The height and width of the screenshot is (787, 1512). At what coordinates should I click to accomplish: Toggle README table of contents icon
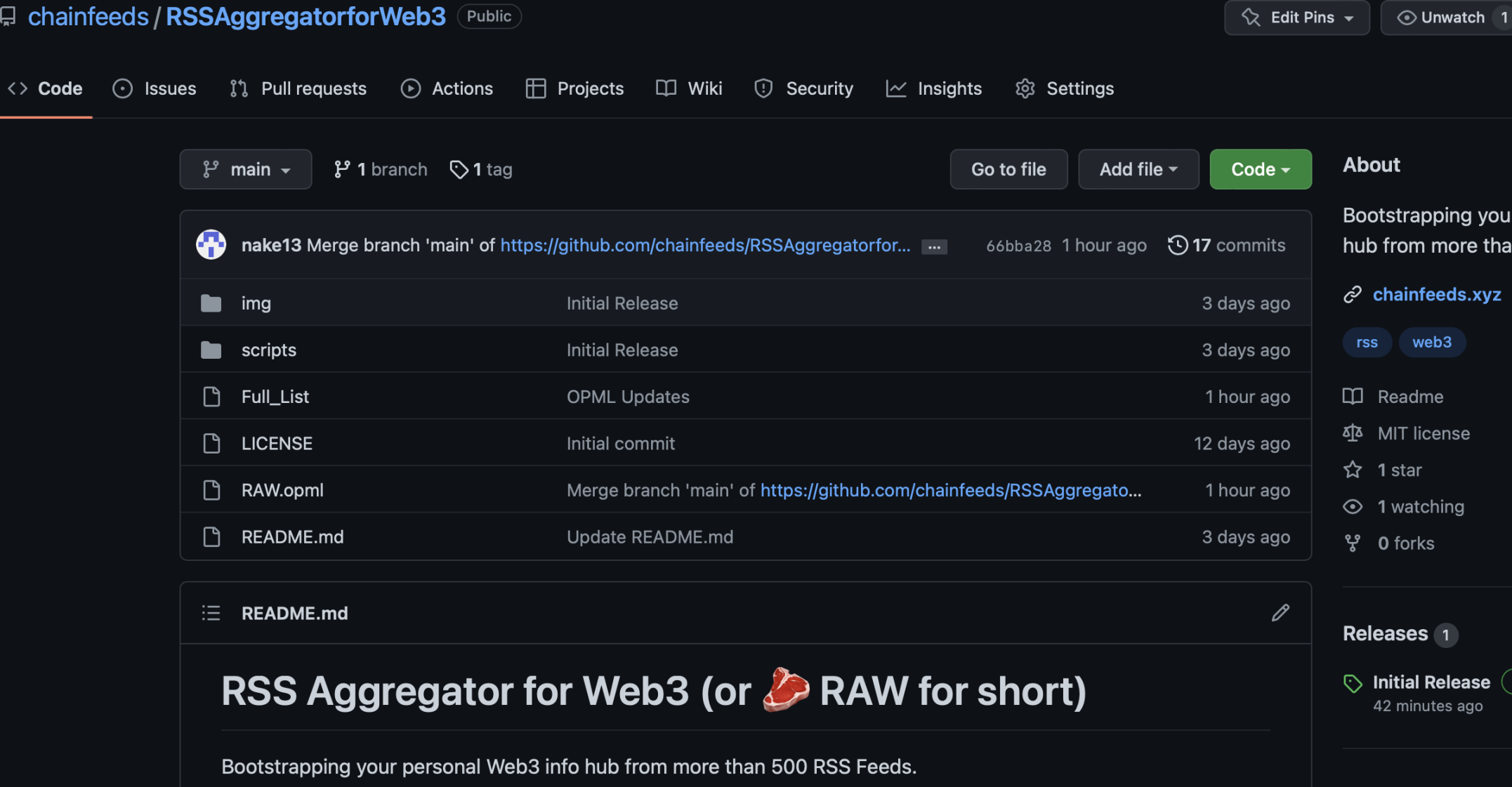click(x=211, y=613)
